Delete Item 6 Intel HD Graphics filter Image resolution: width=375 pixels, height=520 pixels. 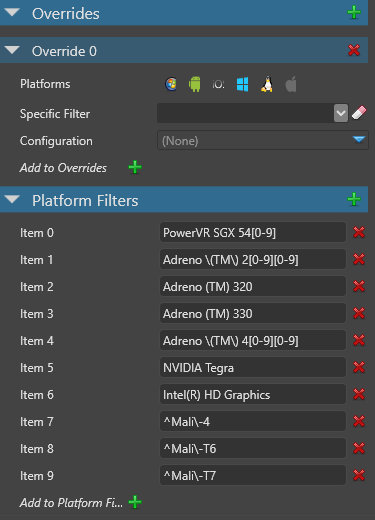tap(359, 394)
